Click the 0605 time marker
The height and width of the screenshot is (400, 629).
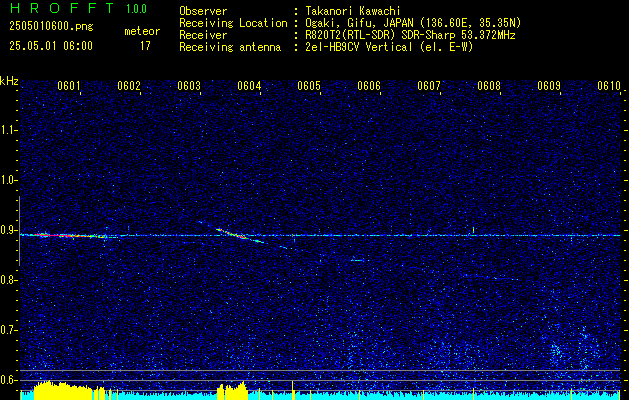point(309,86)
